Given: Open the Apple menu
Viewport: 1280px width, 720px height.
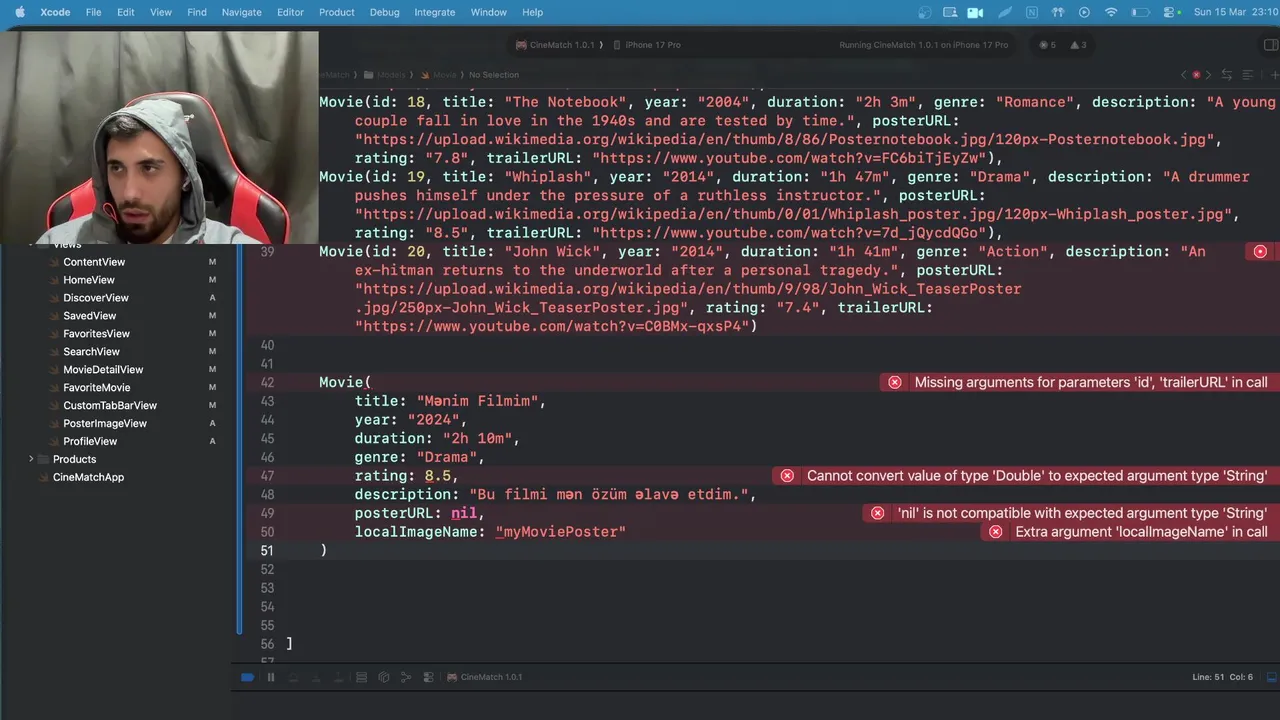Looking at the screenshot, I should pyautogui.click(x=19, y=12).
